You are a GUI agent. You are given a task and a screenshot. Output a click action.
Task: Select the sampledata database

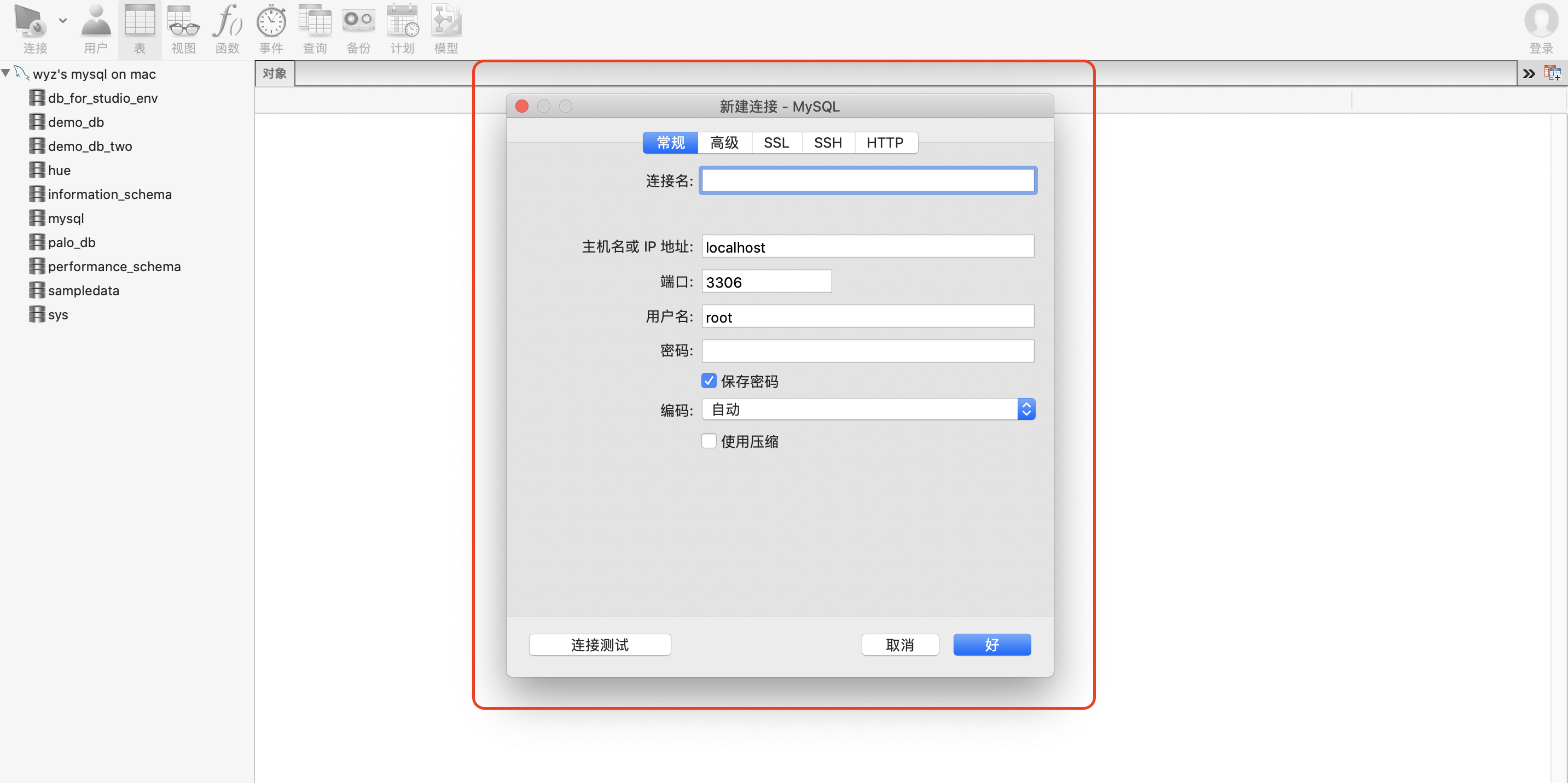83,290
